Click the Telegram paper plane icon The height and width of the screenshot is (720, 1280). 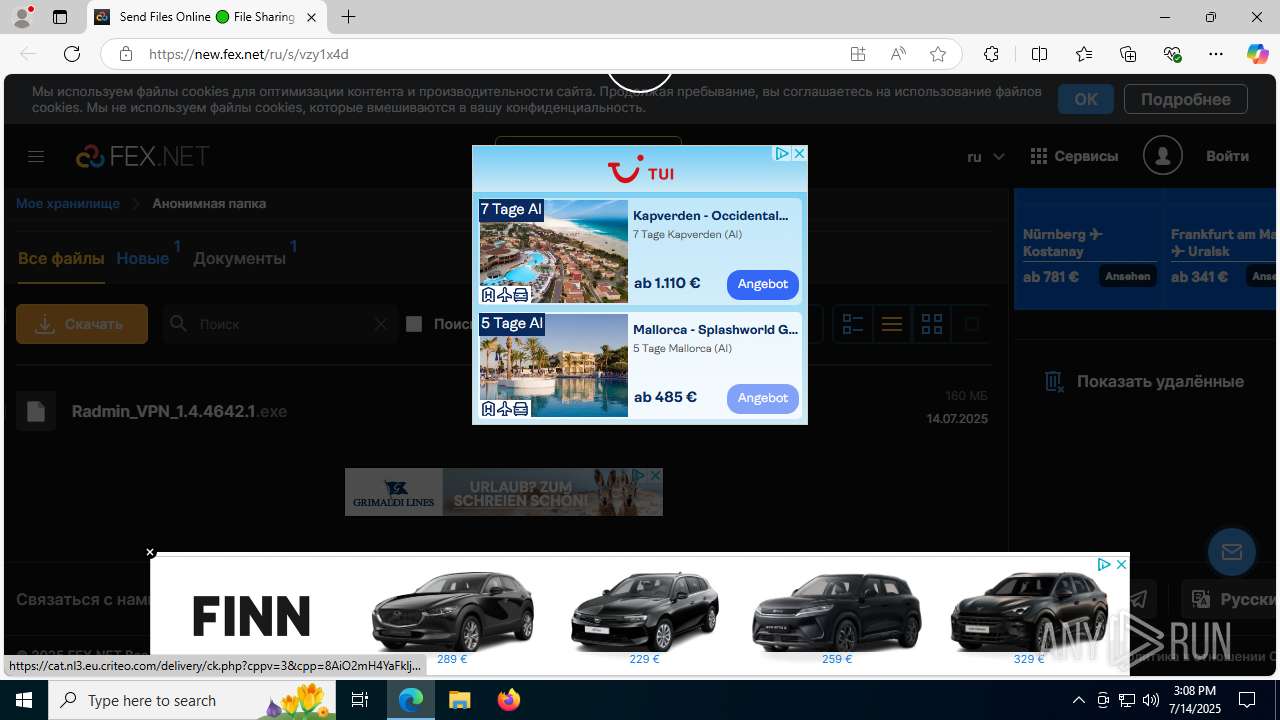click(1138, 599)
